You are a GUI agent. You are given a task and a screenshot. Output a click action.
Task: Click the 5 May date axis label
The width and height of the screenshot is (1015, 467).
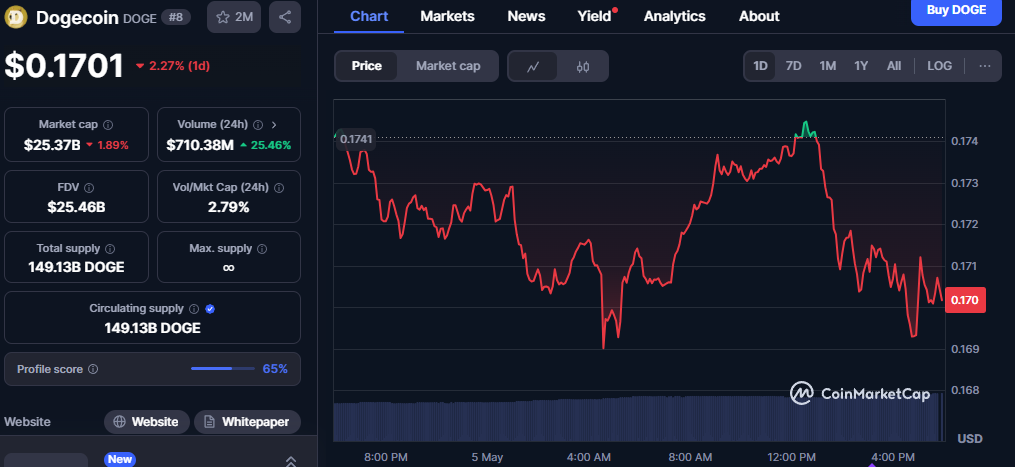[x=487, y=457]
